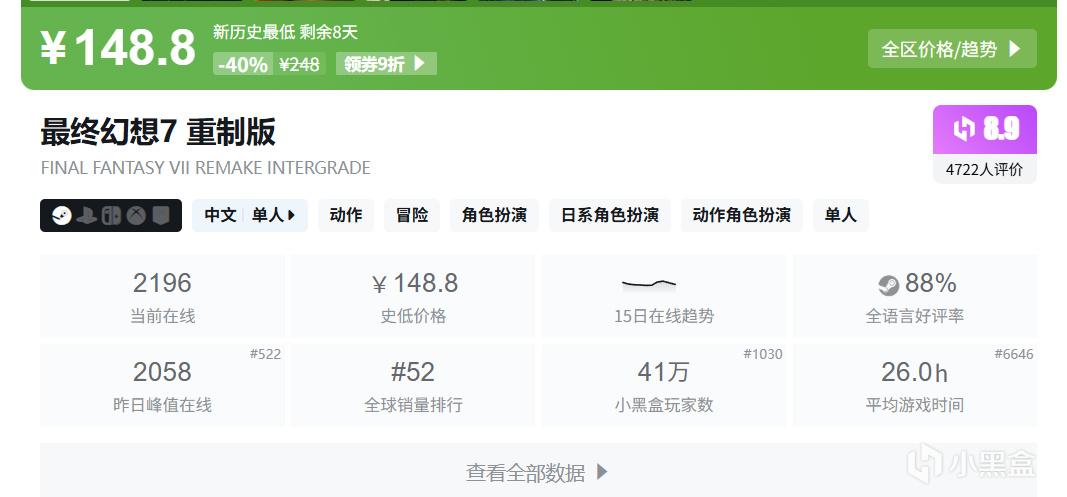Open the 小黑盒玩家数 41万 card
The height and width of the screenshot is (497, 1067).
(664, 385)
